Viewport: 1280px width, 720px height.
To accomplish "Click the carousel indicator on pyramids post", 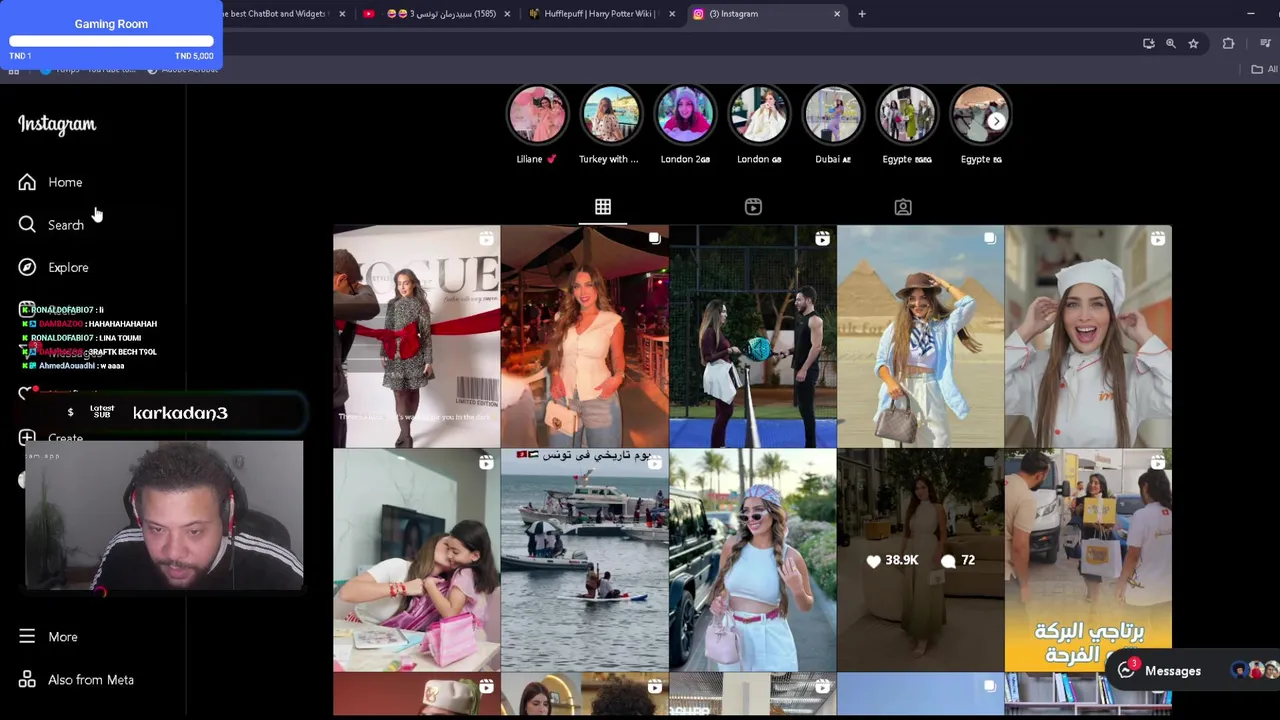I will pos(990,239).
